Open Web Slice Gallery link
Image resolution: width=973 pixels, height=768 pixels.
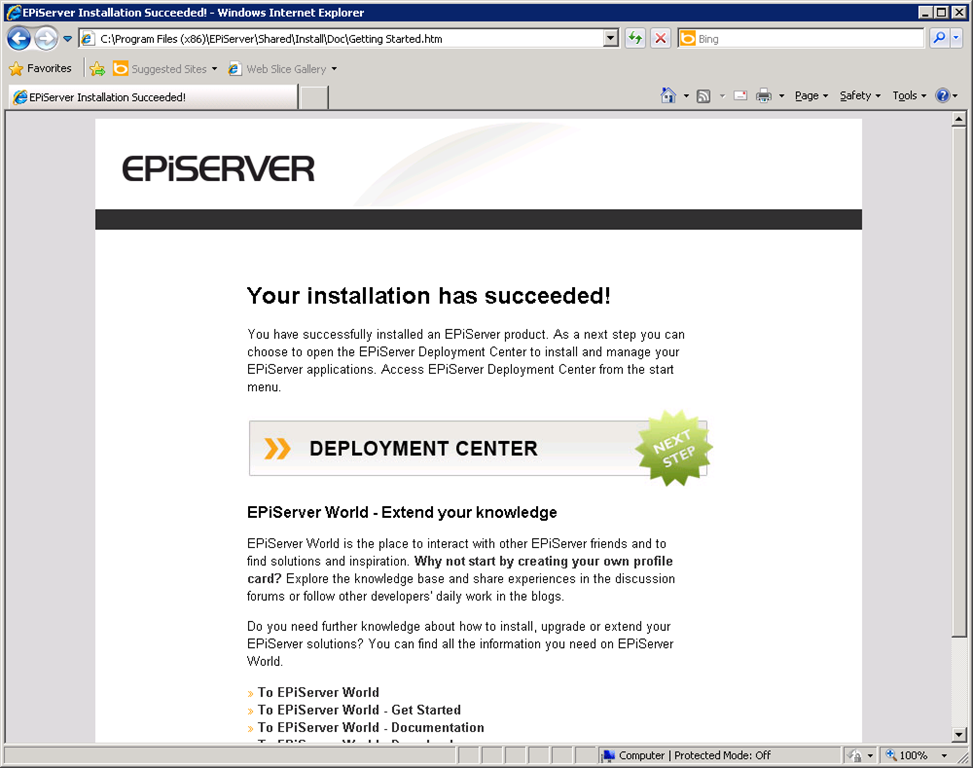pyautogui.click(x=277, y=69)
